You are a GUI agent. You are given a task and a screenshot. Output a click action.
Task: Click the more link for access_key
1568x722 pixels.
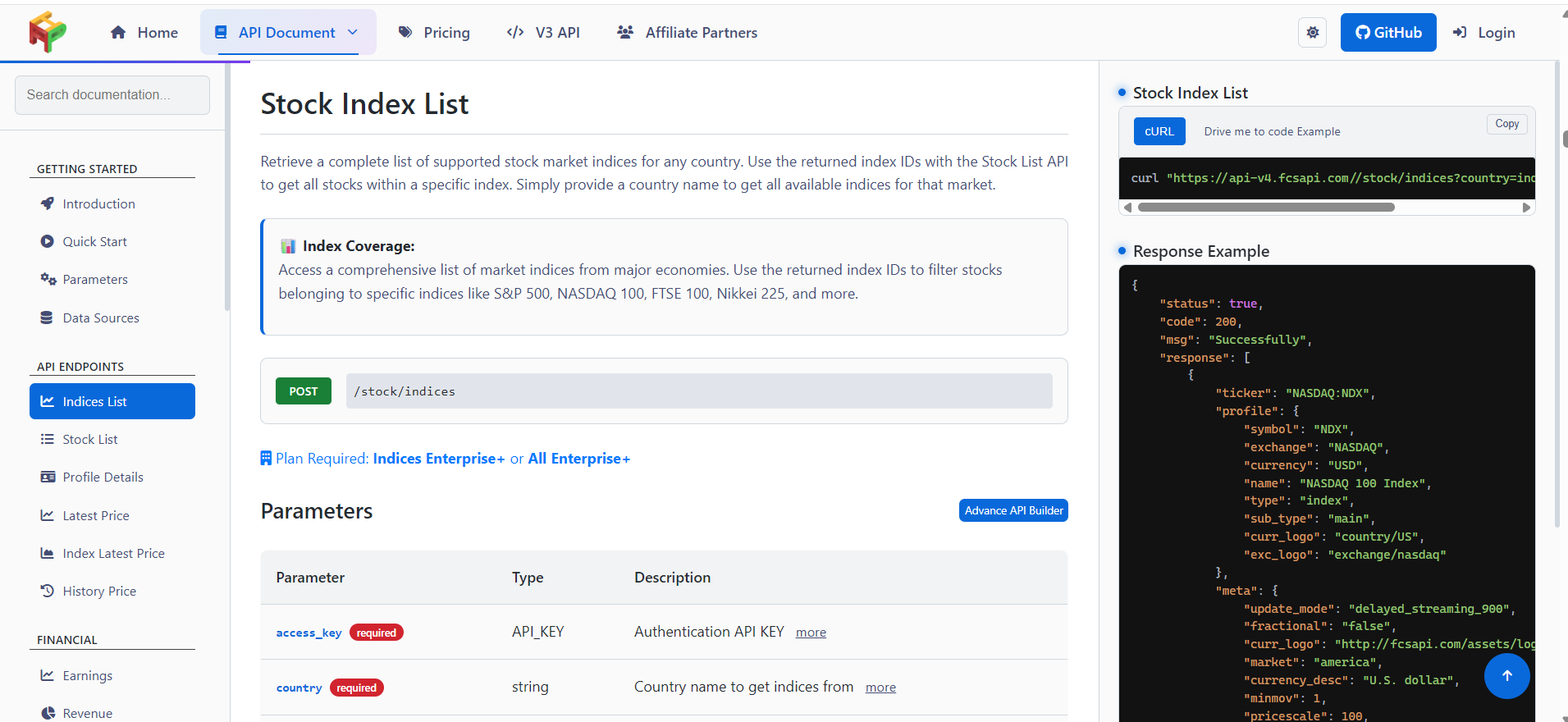coord(811,633)
